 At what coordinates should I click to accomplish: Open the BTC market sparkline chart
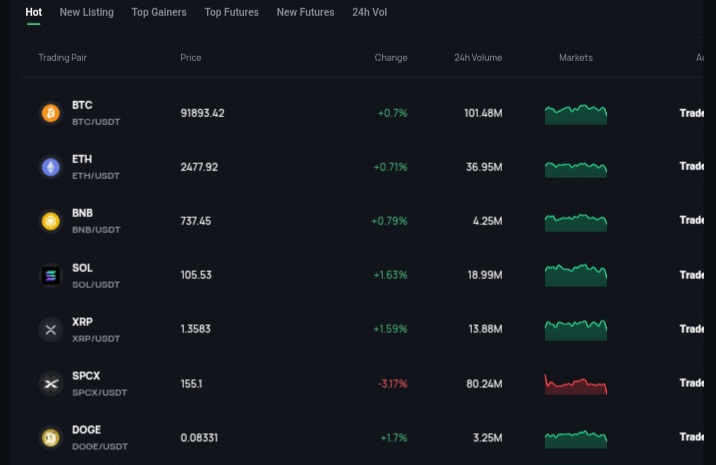point(576,114)
